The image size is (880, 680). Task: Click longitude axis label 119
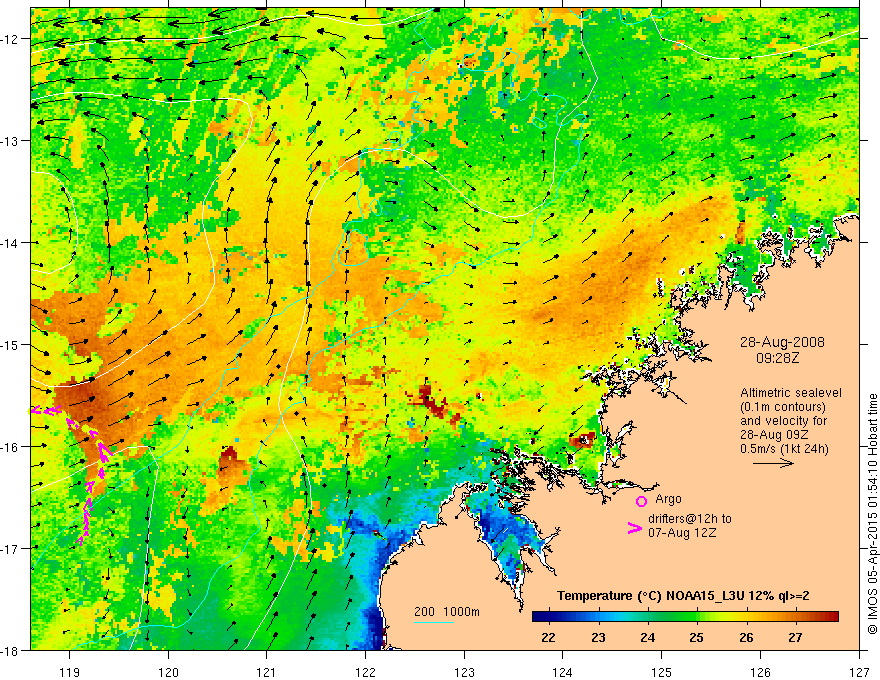tap(70, 672)
